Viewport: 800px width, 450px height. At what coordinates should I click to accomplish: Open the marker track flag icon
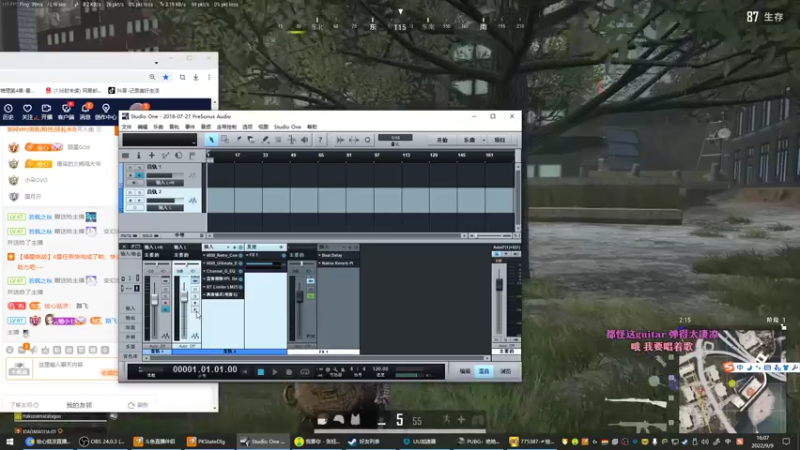[x=192, y=155]
